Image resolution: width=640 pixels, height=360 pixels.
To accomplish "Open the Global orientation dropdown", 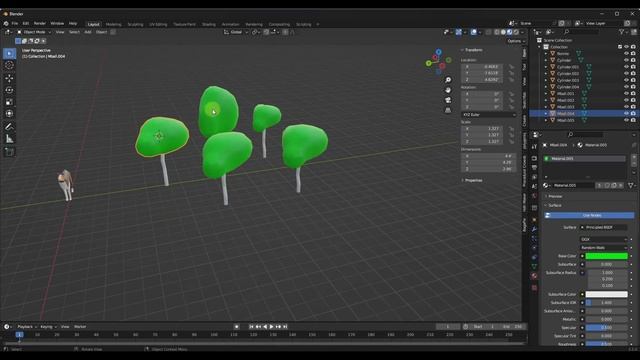I will [236, 32].
